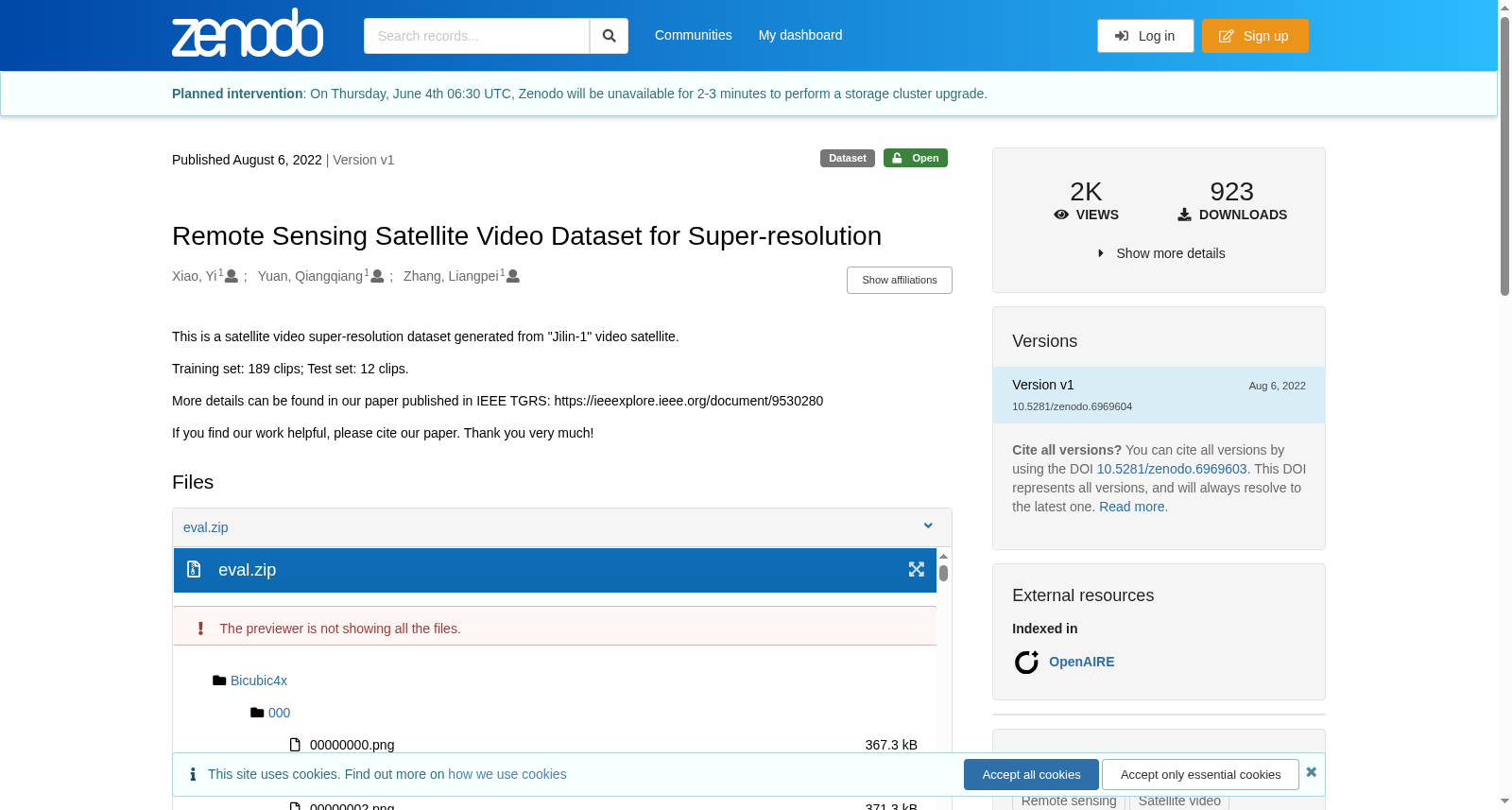
Task: Click the Dataset badge
Action: 848,158
